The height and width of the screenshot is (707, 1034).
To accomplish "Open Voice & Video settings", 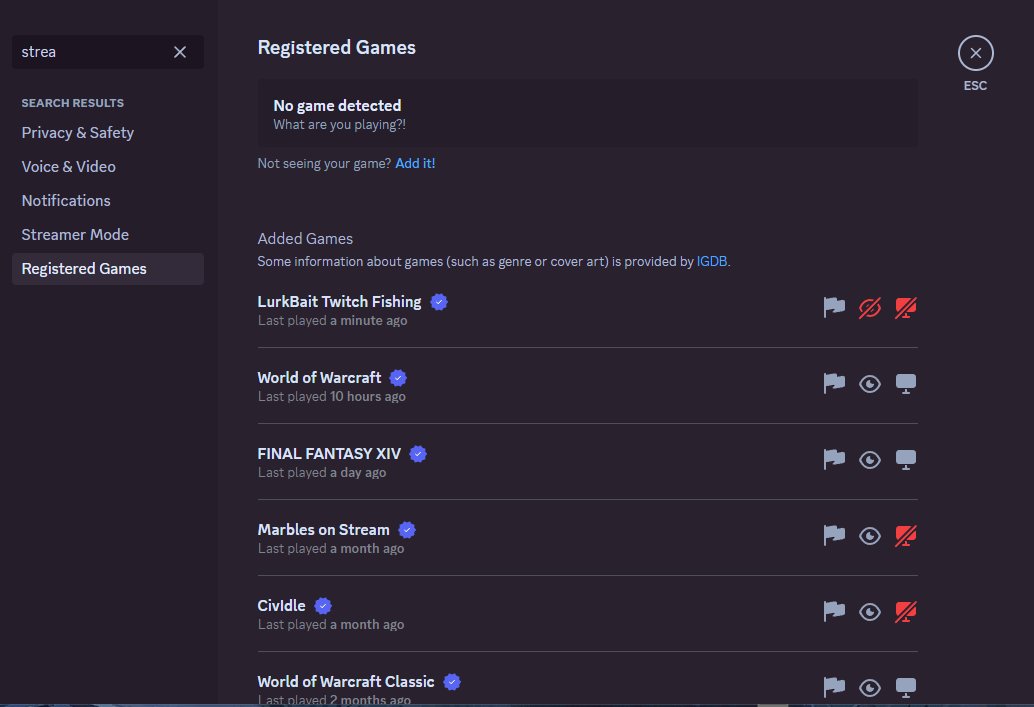I will 107,167.
